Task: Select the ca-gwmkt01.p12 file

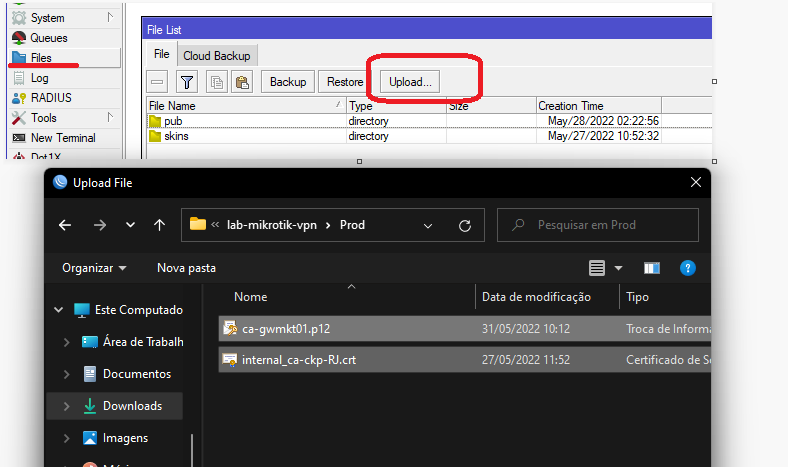Action: point(465,329)
